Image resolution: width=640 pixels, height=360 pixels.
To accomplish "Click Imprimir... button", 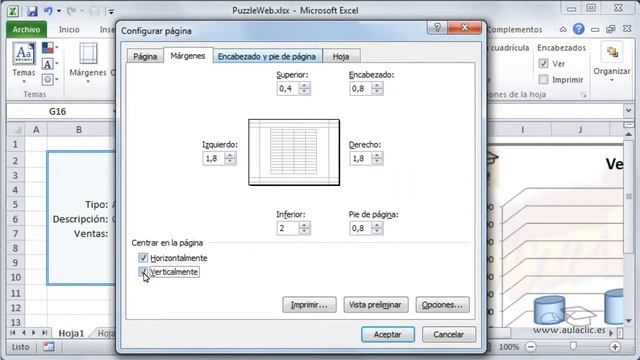I will pyautogui.click(x=309, y=305).
